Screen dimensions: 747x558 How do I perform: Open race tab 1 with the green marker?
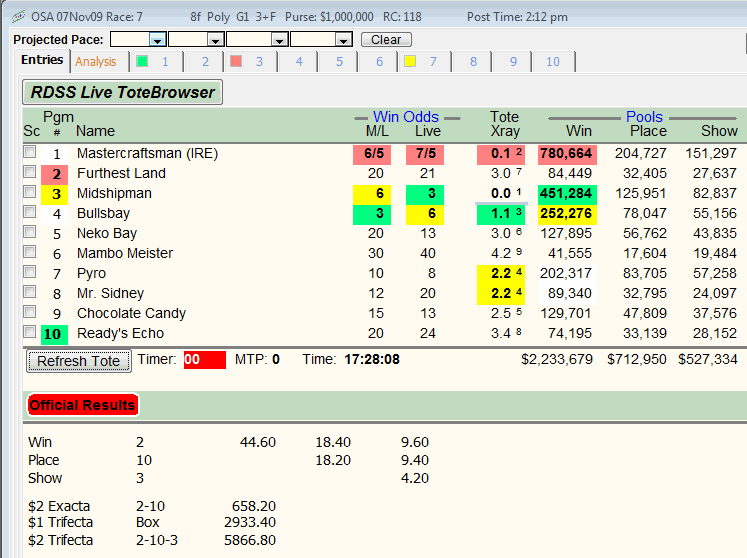[155, 61]
